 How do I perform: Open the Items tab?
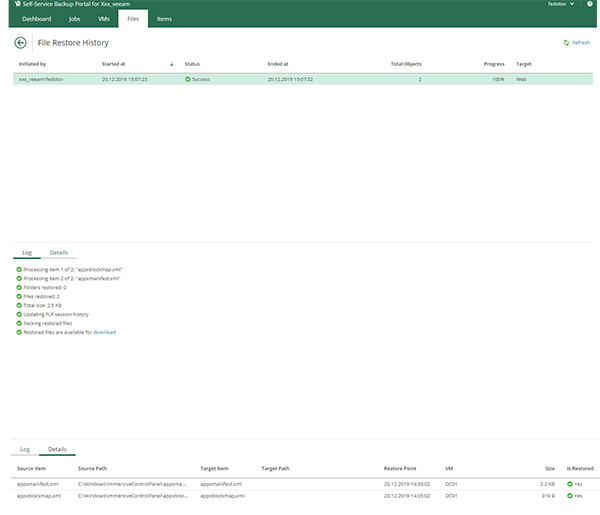(x=164, y=19)
